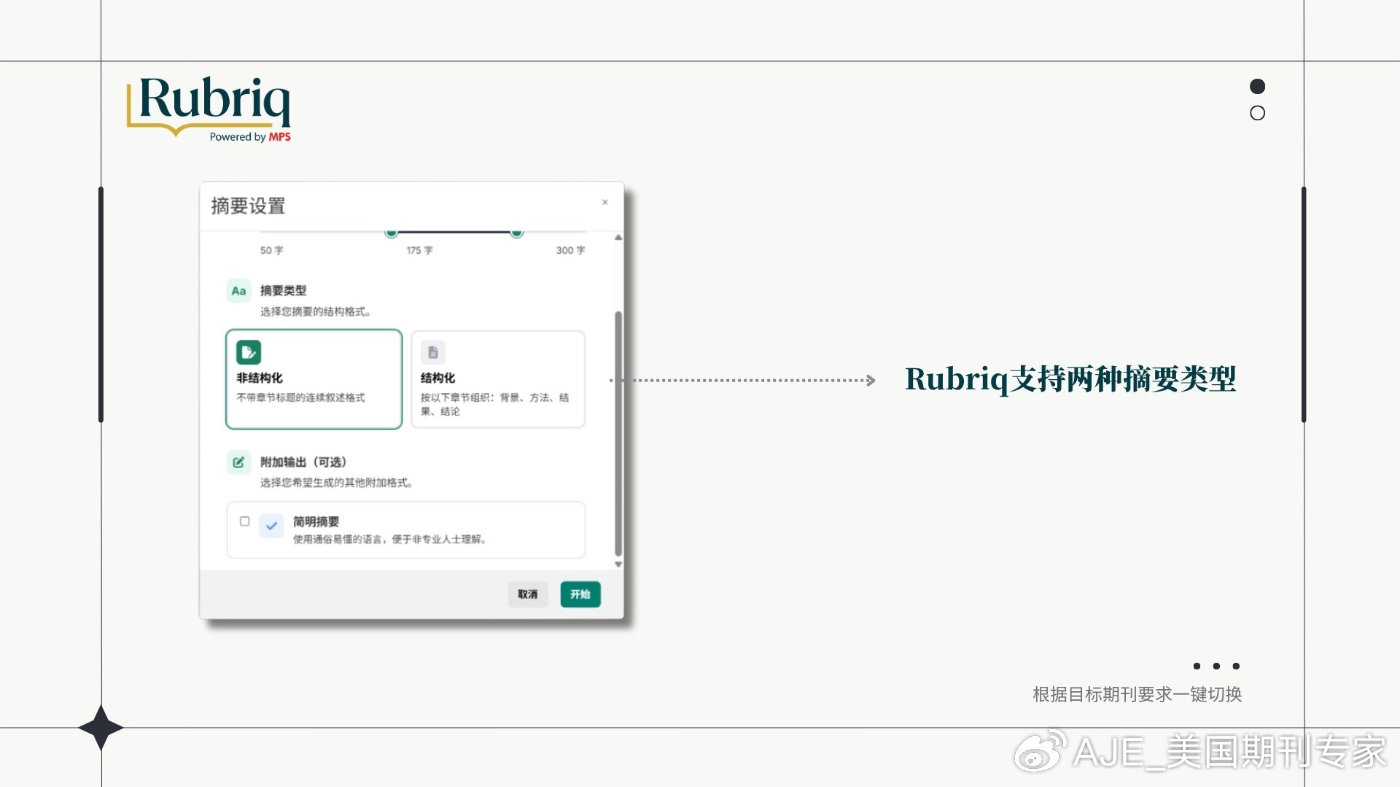Click the dialog's vertical scrollbar thumb
This screenshot has height=787, width=1400.
(x=618, y=433)
